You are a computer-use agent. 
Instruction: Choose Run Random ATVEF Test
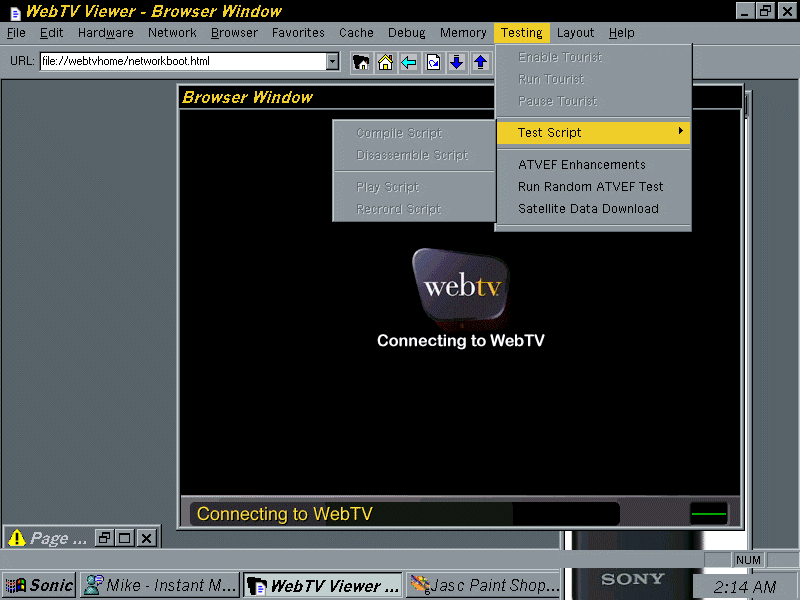[x=590, y=187]
